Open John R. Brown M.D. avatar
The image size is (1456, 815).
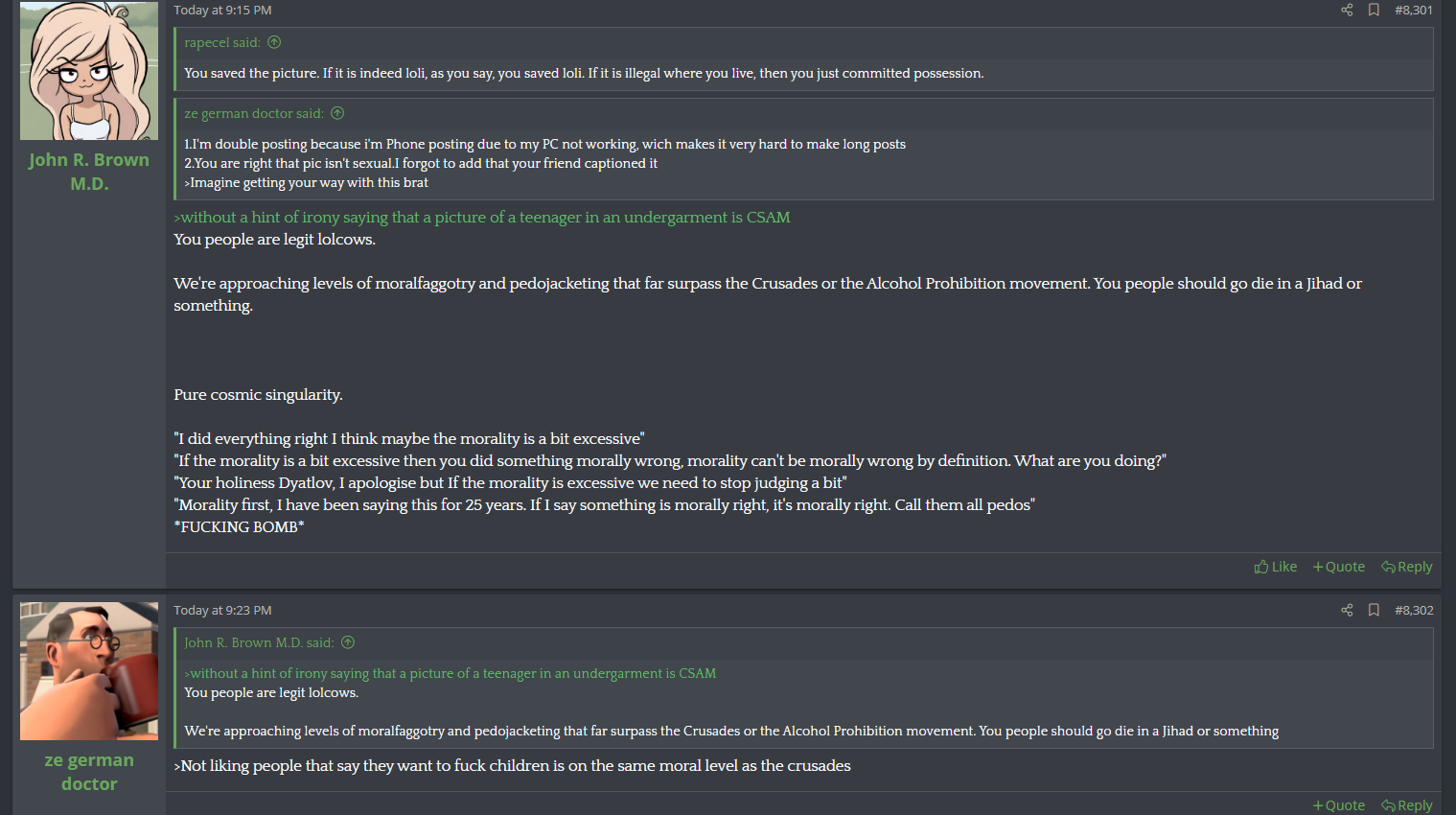tap(89, 71)
